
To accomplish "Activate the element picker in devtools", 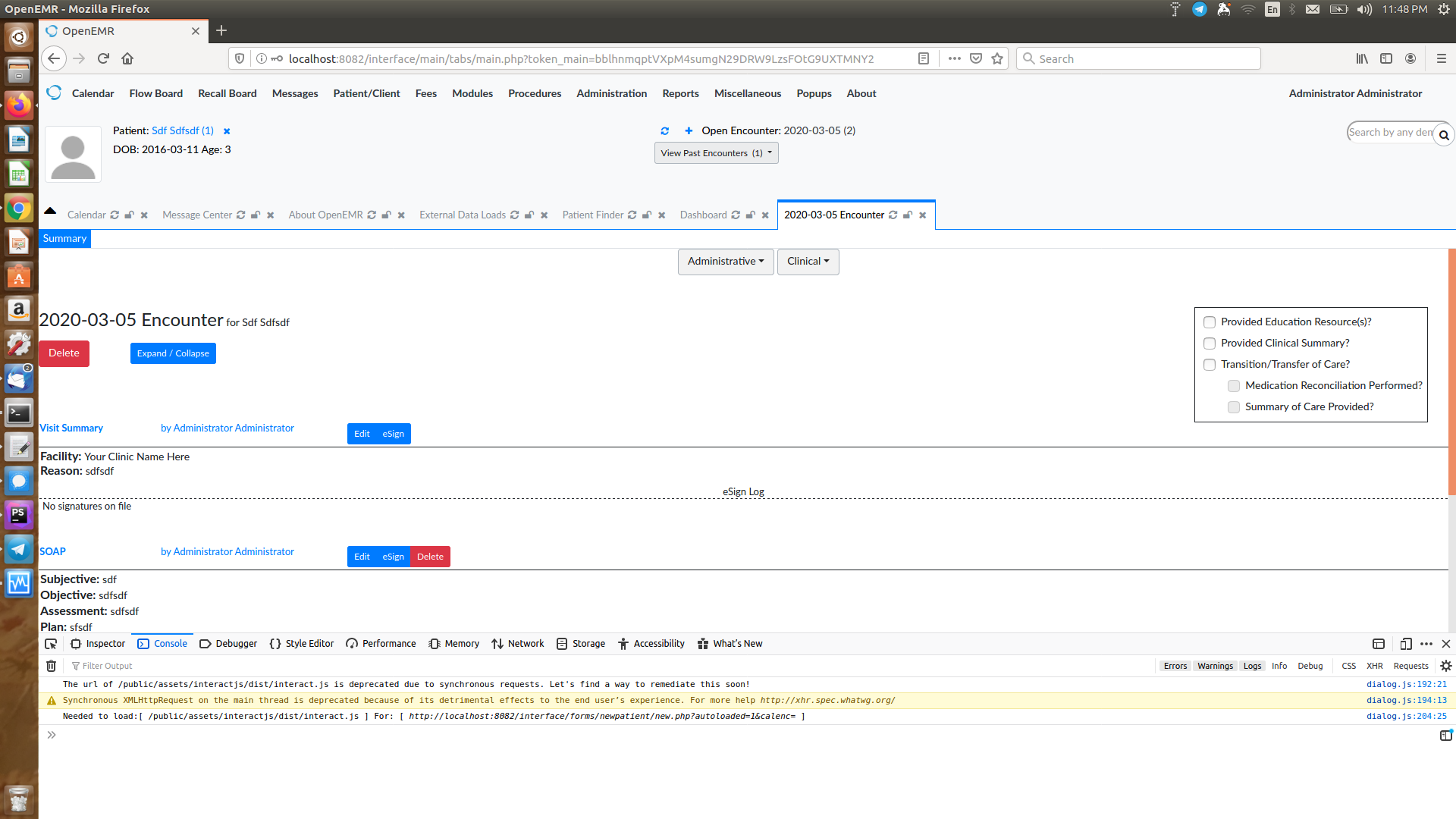I will coord(50,643).
